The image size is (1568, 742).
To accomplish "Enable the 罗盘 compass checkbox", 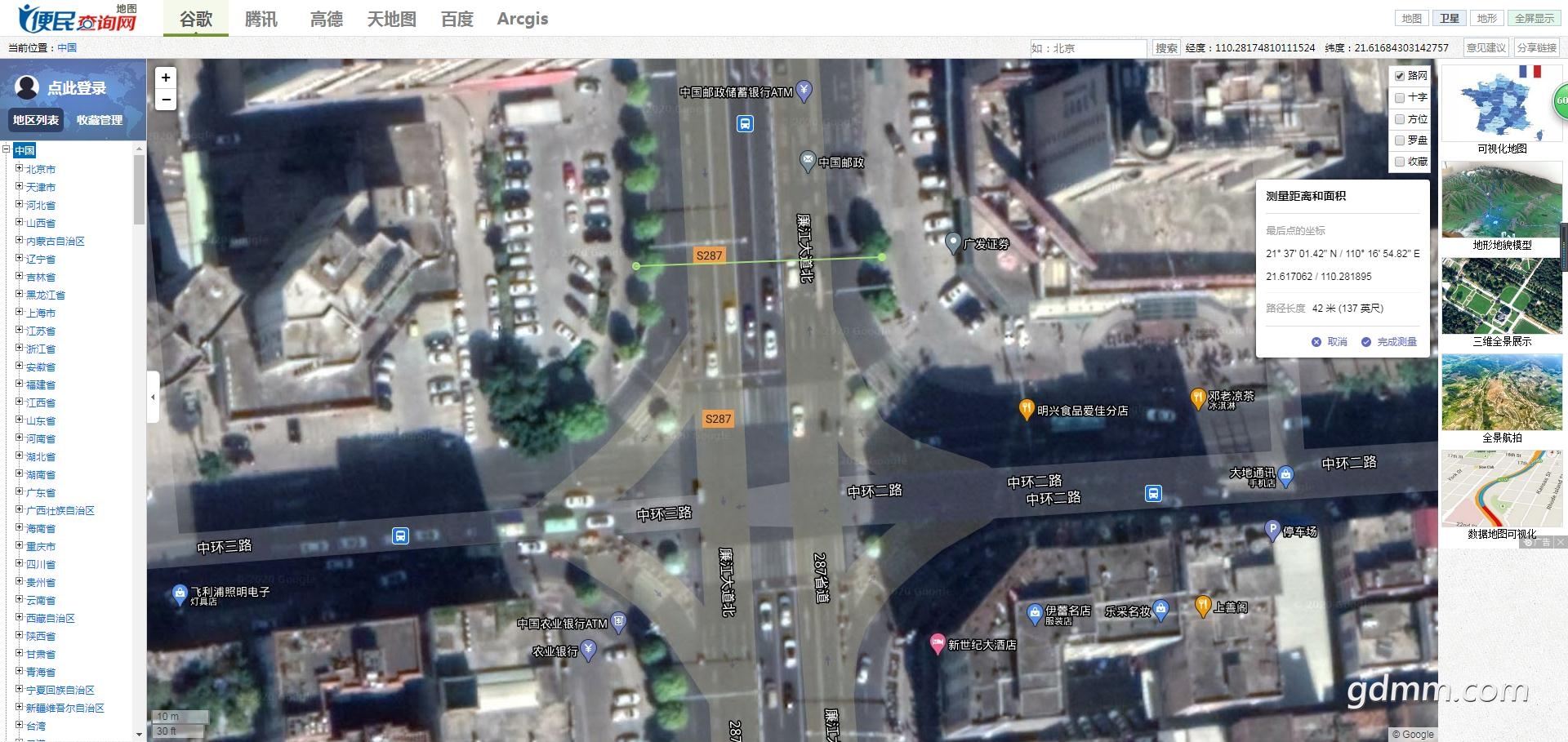I will 1400,140.
